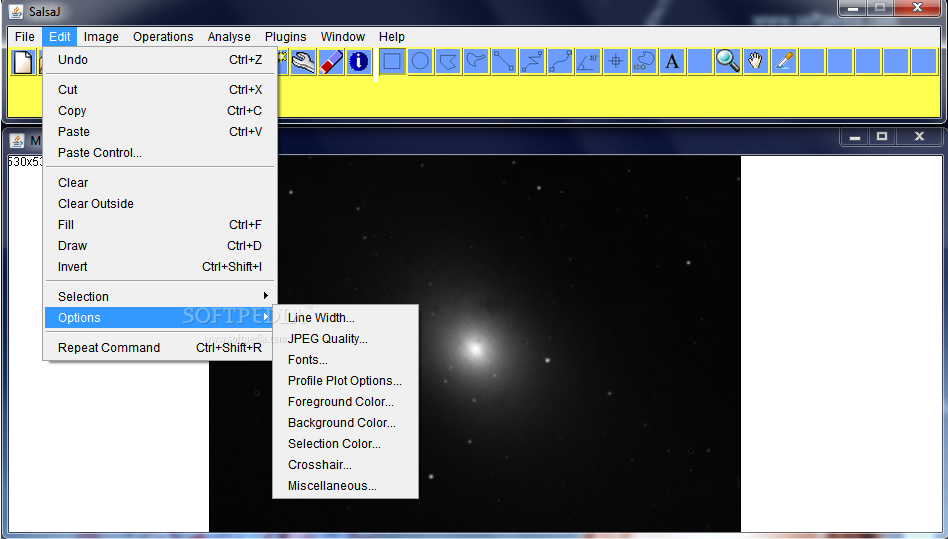Image resolution: width=948 pixels, height=539 pixels.
Task: Open Foreground Color... option
Action: [345, 402]
